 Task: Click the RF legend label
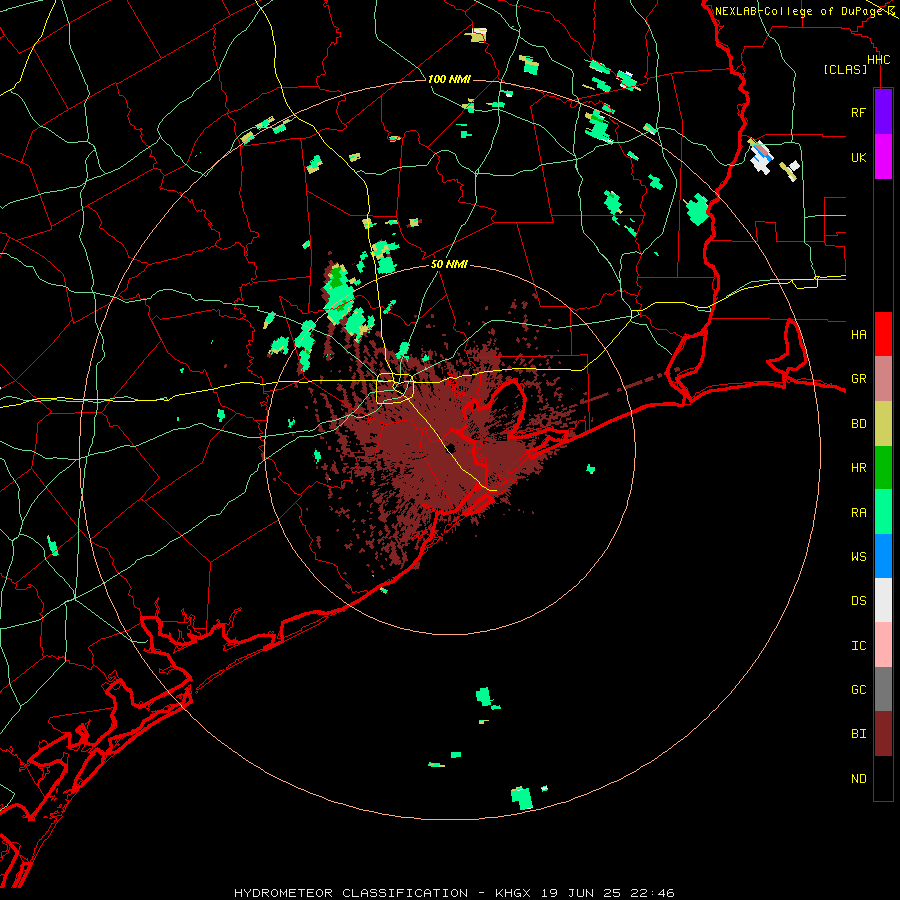[x=858, y=112]
